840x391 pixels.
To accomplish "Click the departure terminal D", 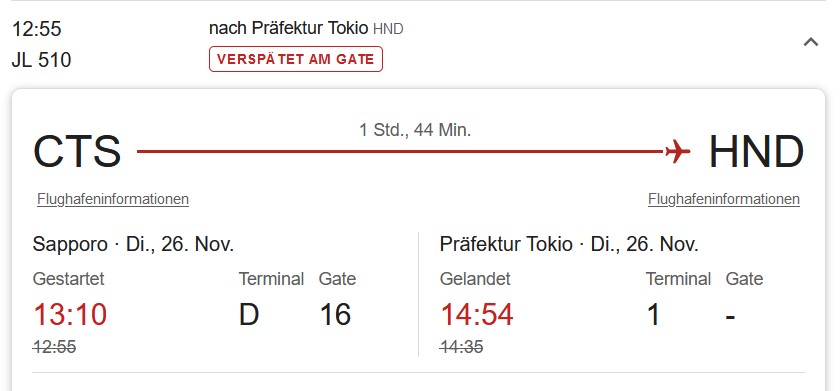I will 249,314.
